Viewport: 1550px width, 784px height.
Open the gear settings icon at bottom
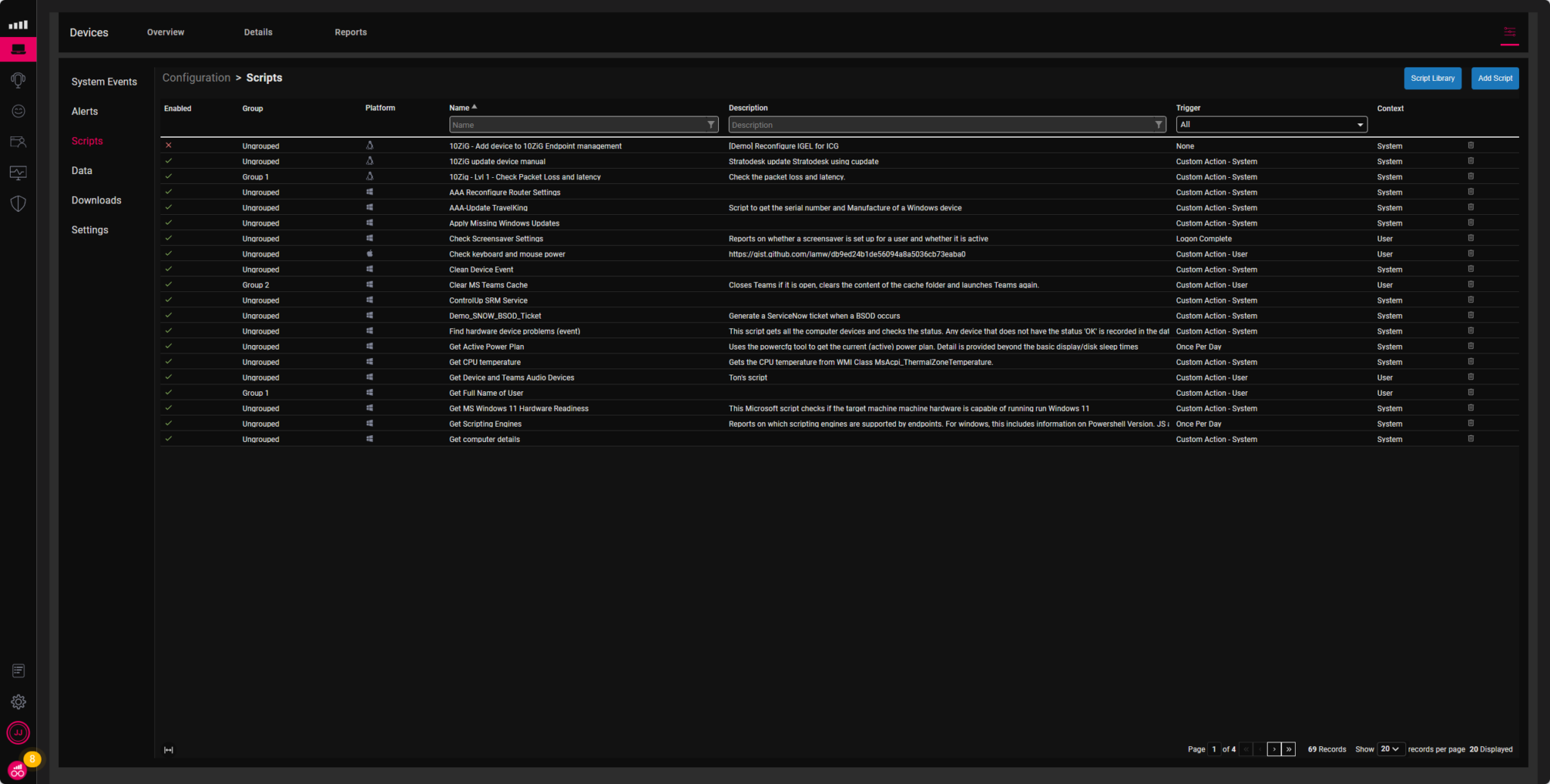17,702
